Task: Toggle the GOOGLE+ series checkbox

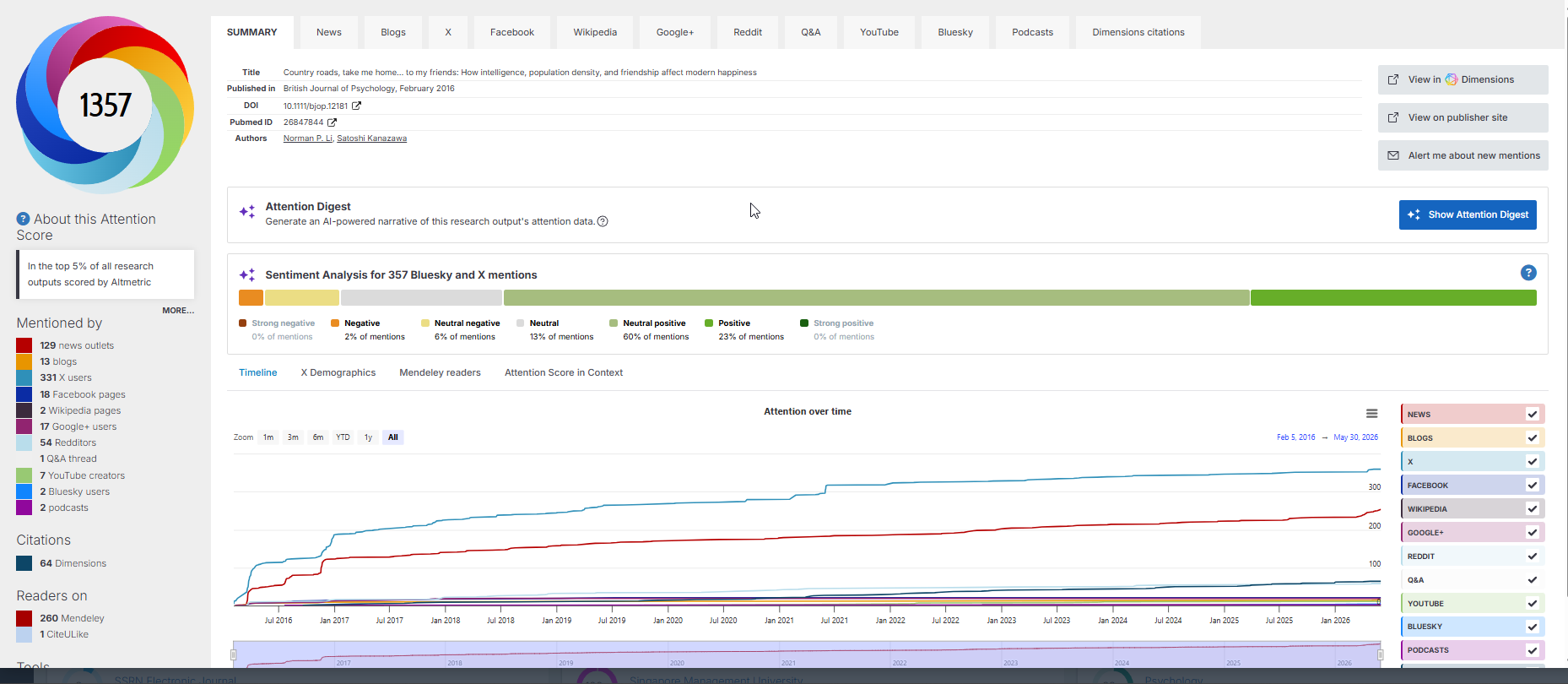Action: point(1533,532)
